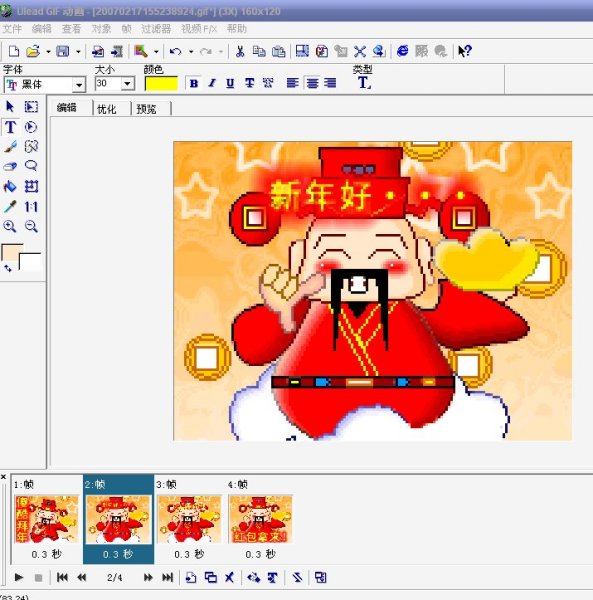Click the foreground color swatch
Viewport: 593px width, 600px height.
(x=12, y=253)
